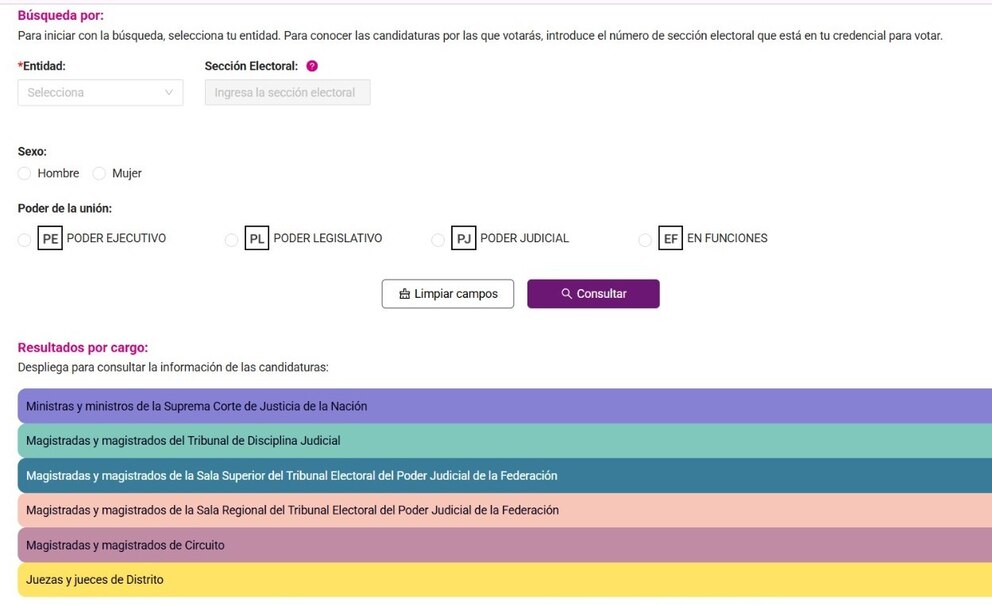Click the PL Poder Legislativo badge icon

(257, 238)
